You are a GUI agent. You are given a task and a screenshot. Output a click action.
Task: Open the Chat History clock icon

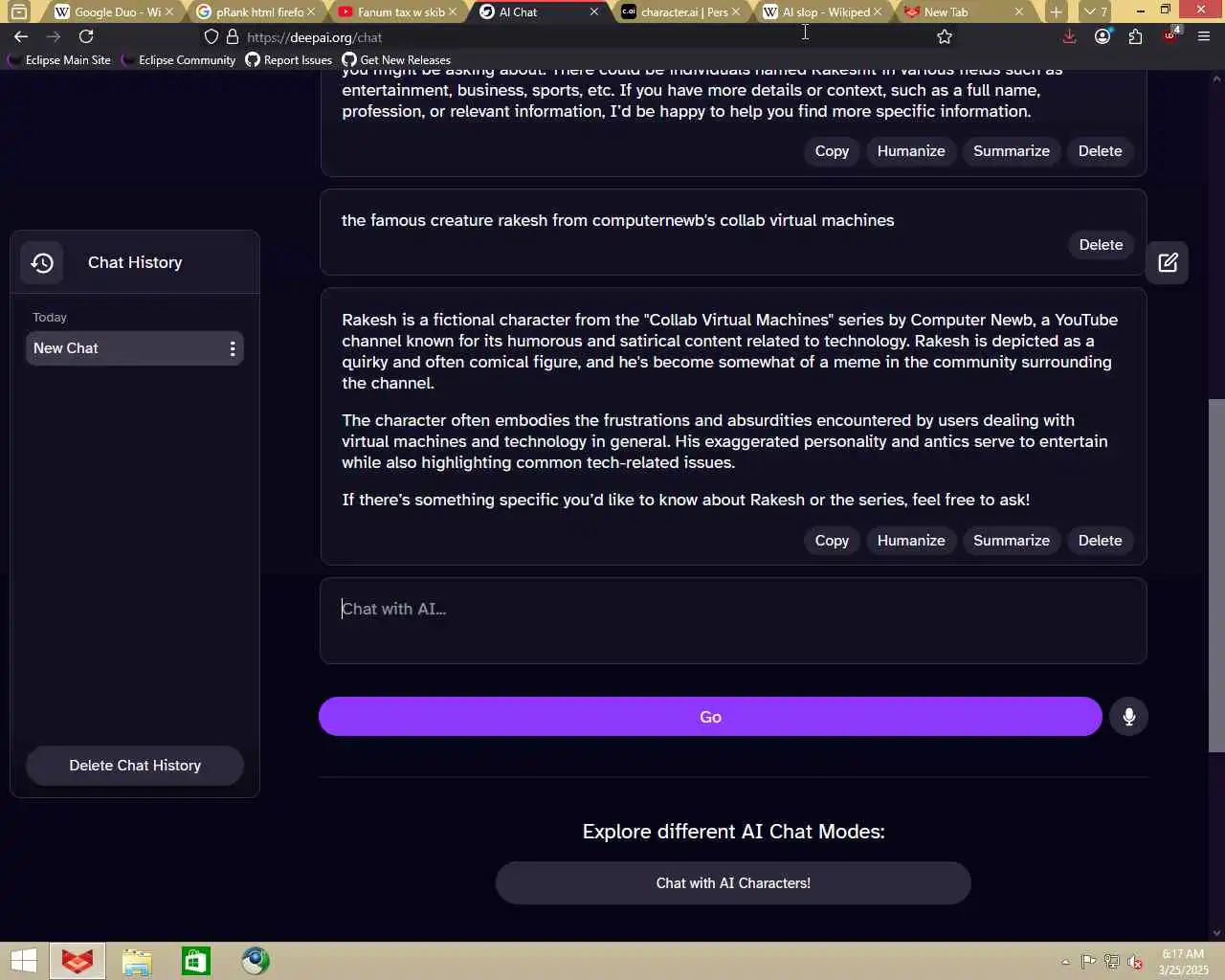coord(42,262)
